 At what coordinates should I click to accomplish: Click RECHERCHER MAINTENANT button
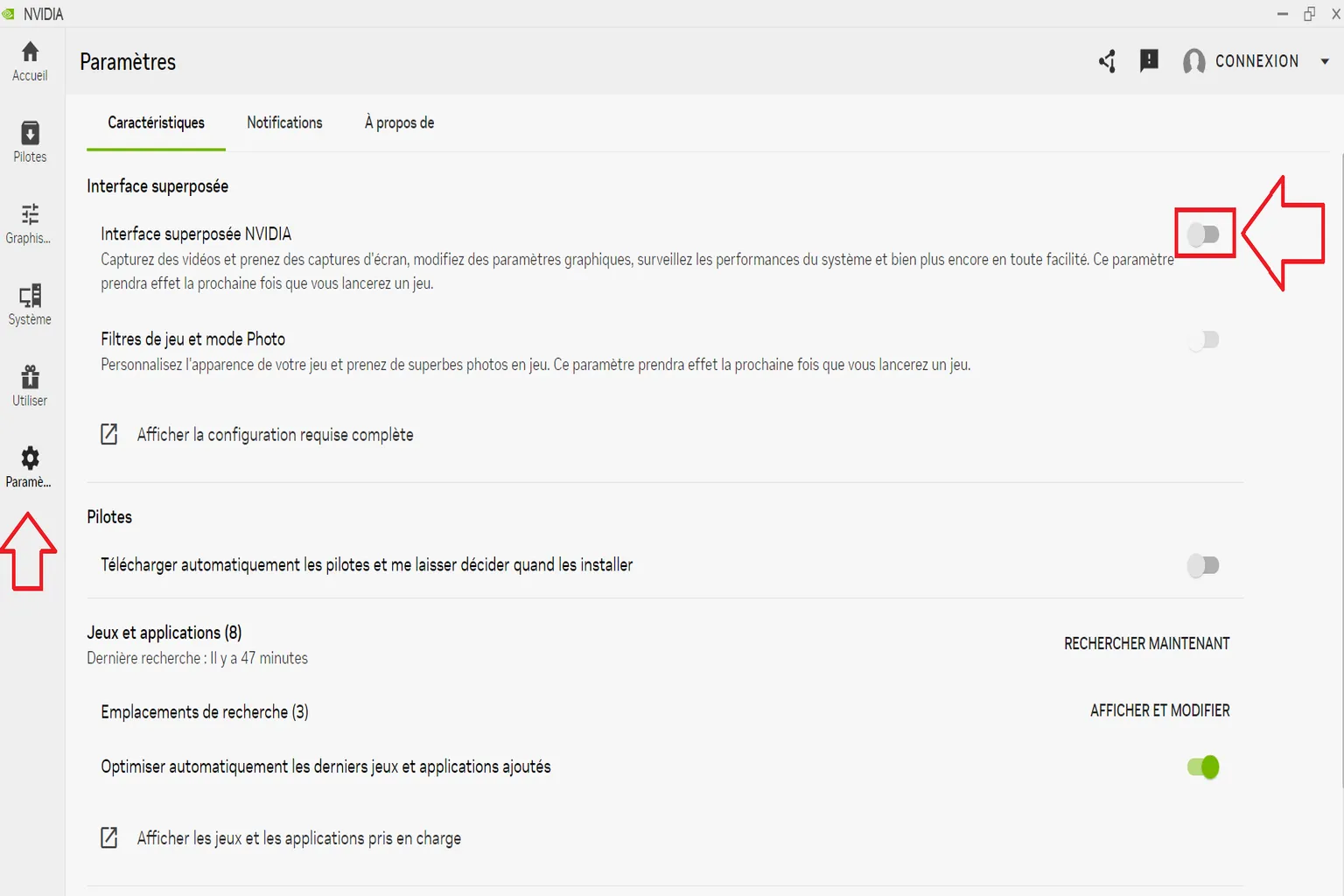click(x=1146, y=643)
